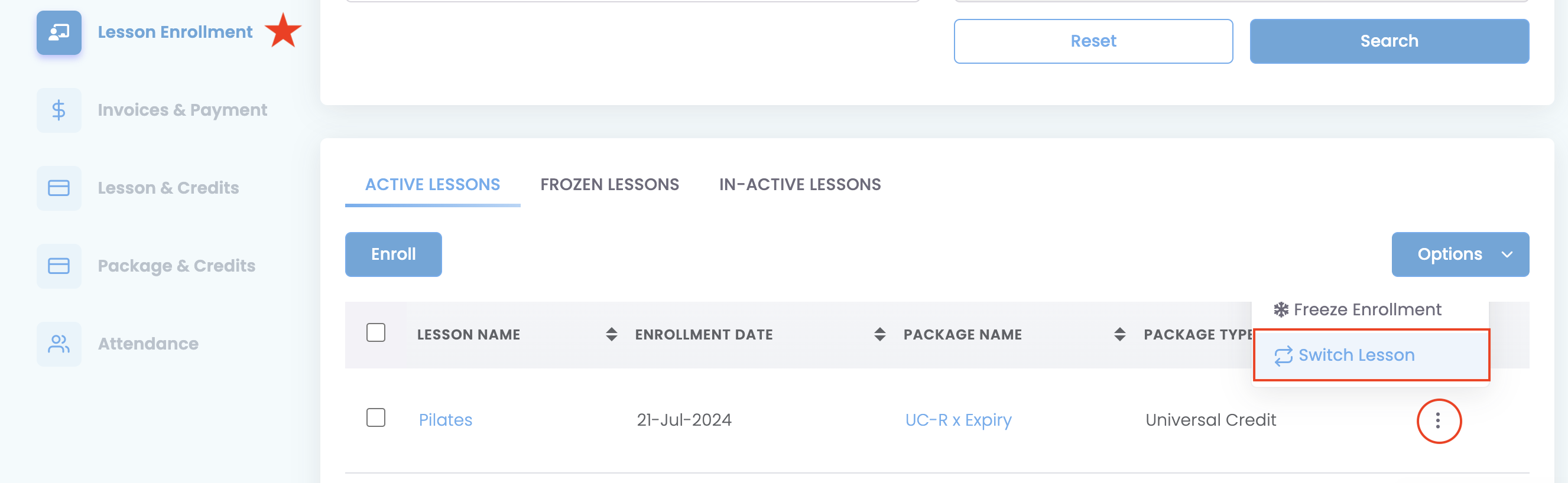Image resolution: width=1568 pixels, height=483 pixels.
Task: Open the UC-R x Expiry package link
Action: [x=957, y=420]
